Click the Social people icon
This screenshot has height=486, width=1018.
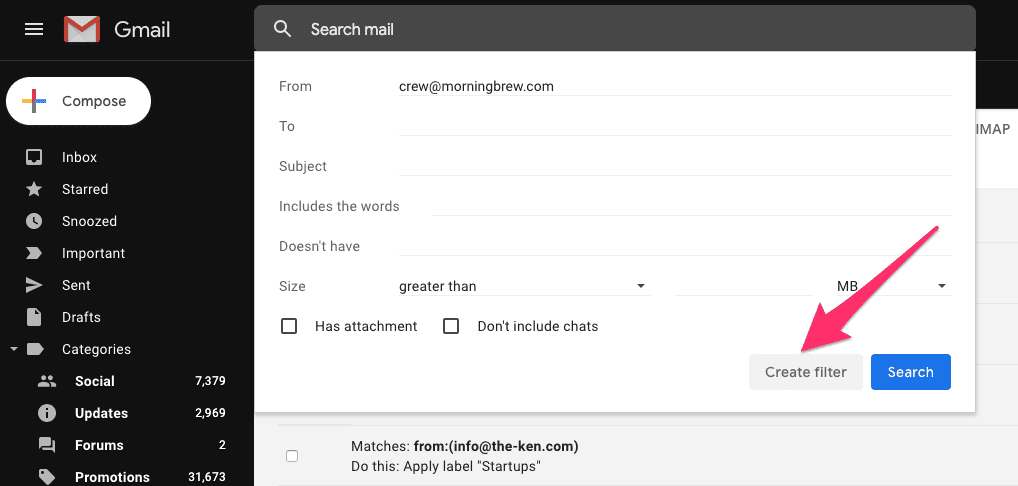pyautogui.click(x=47, y=382)
